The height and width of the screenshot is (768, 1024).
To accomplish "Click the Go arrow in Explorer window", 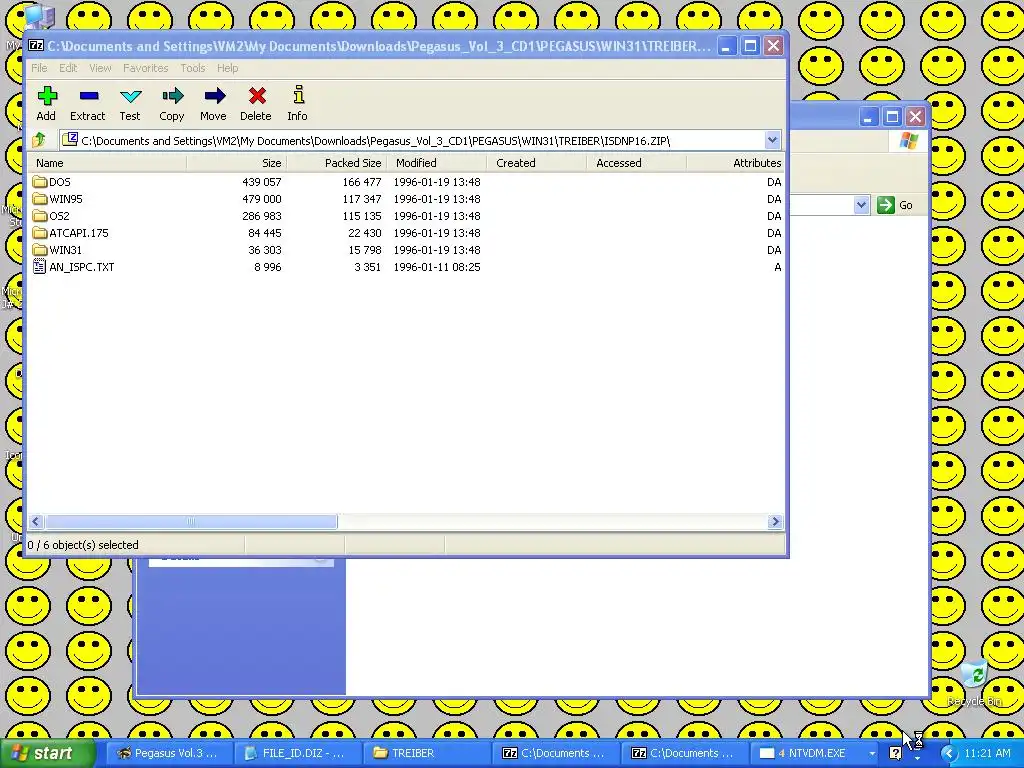I will tap(886, 205).
